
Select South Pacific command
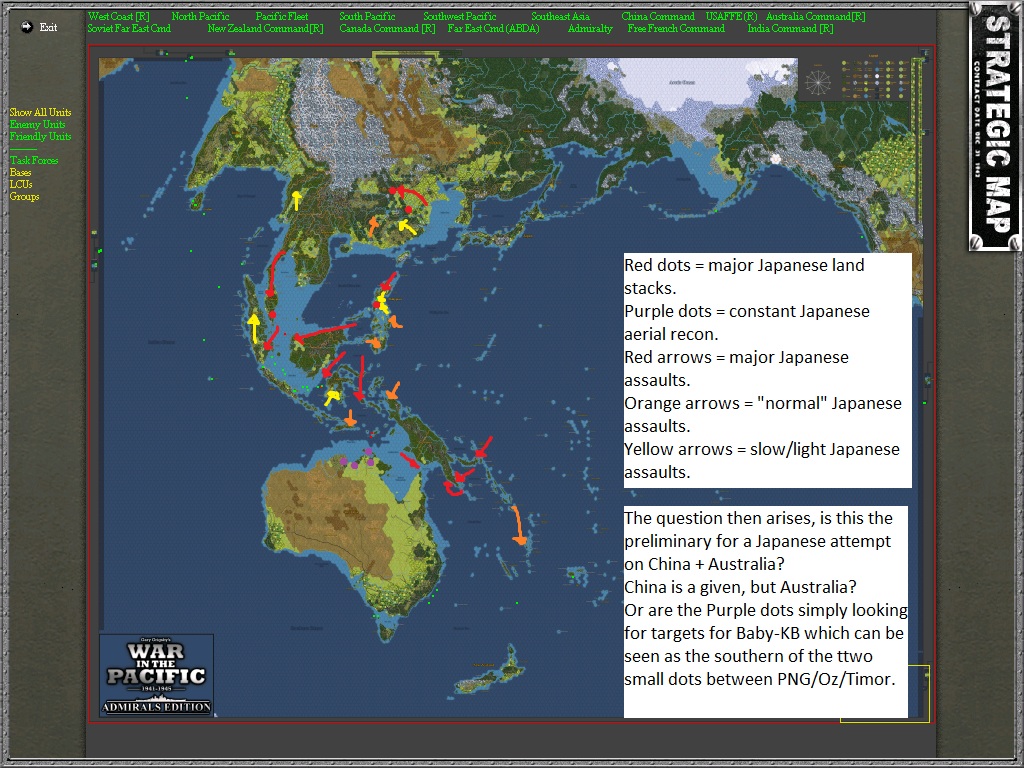pyautogui.click(x=367, y=16)
